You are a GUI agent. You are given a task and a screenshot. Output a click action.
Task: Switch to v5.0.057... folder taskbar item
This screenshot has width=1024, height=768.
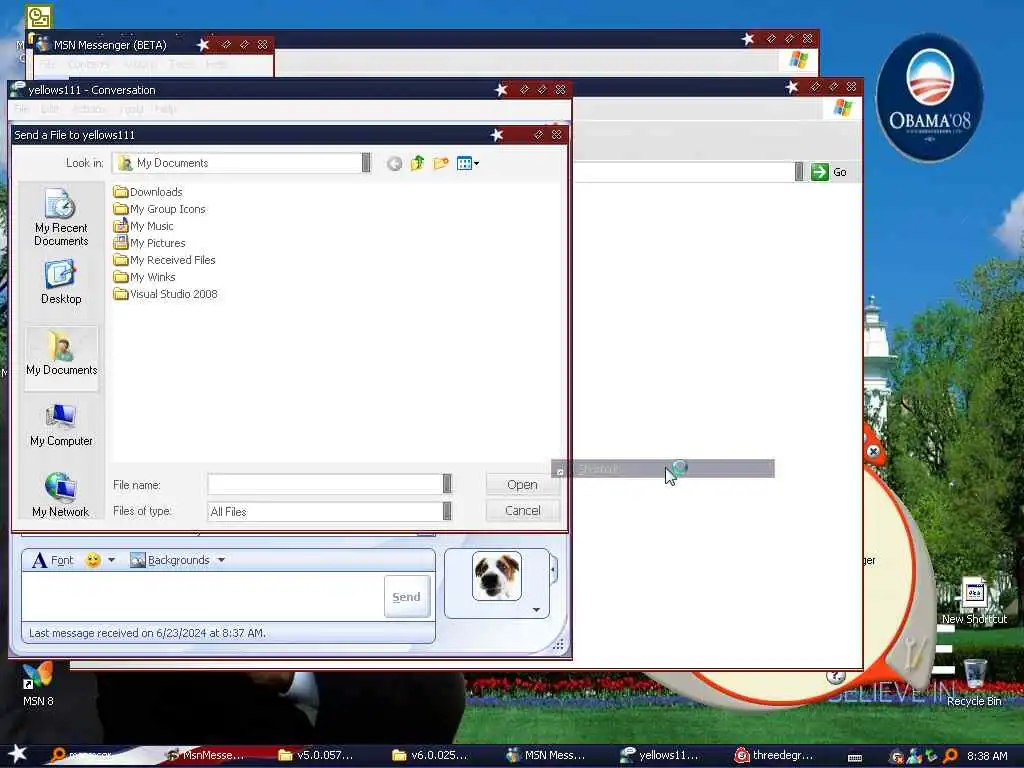tap(316, 755)
